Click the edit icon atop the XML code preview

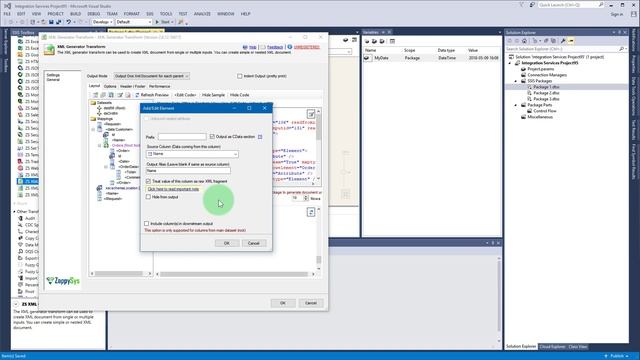311,114
